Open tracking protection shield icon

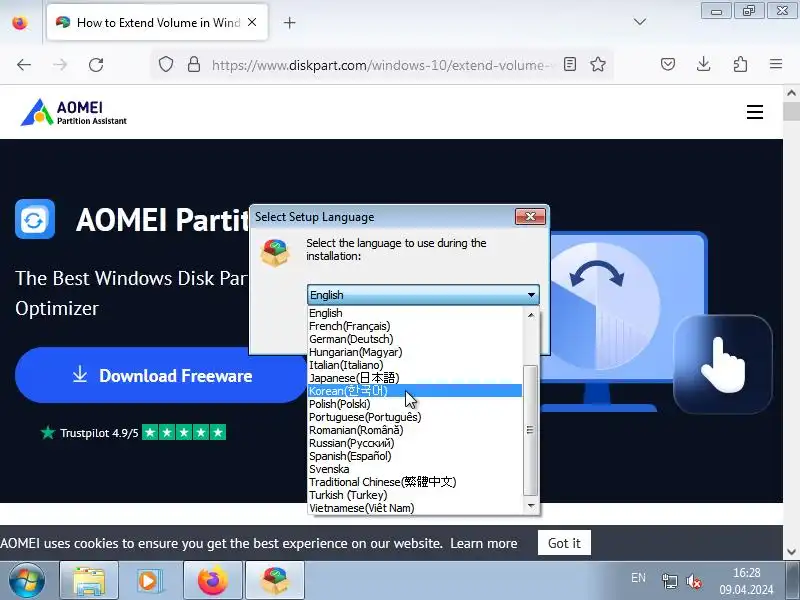point(166,64)
